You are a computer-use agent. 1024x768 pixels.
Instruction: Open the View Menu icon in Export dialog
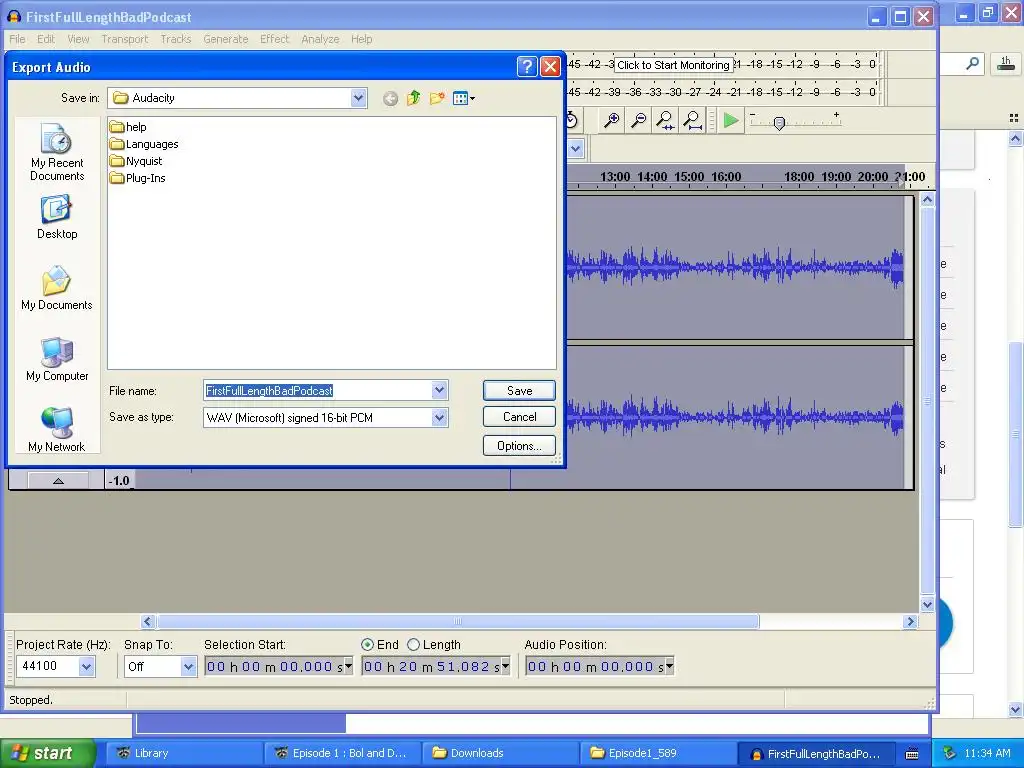464,99
